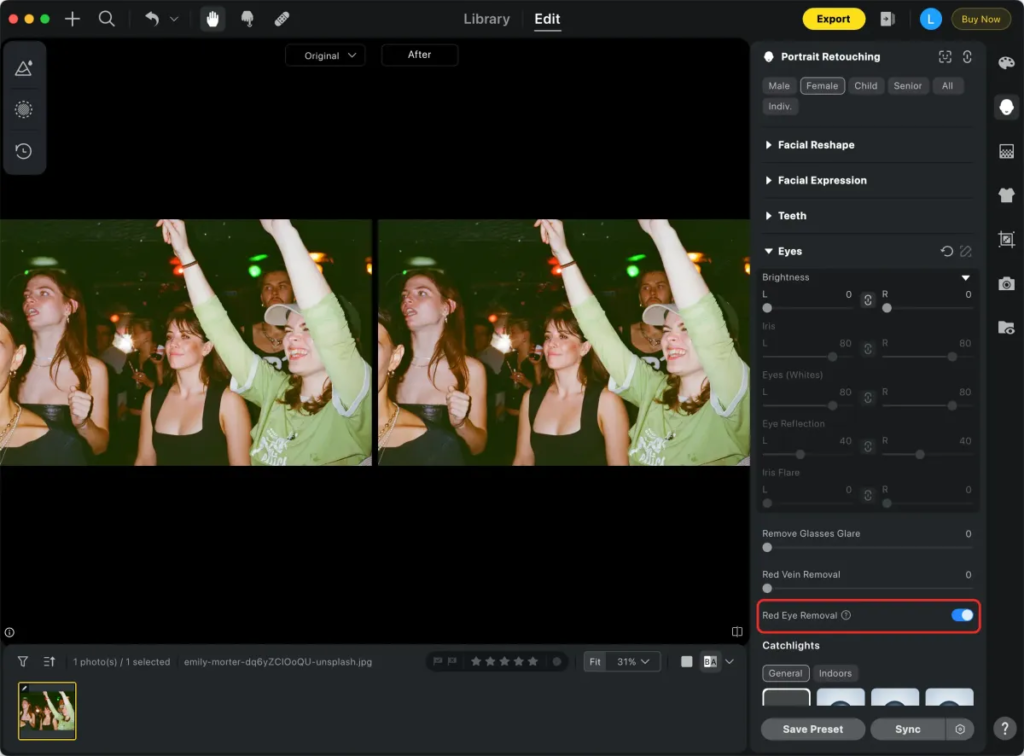
Task: Click the Remove Glasses Glare slider handle
Action: coord(768,547)
